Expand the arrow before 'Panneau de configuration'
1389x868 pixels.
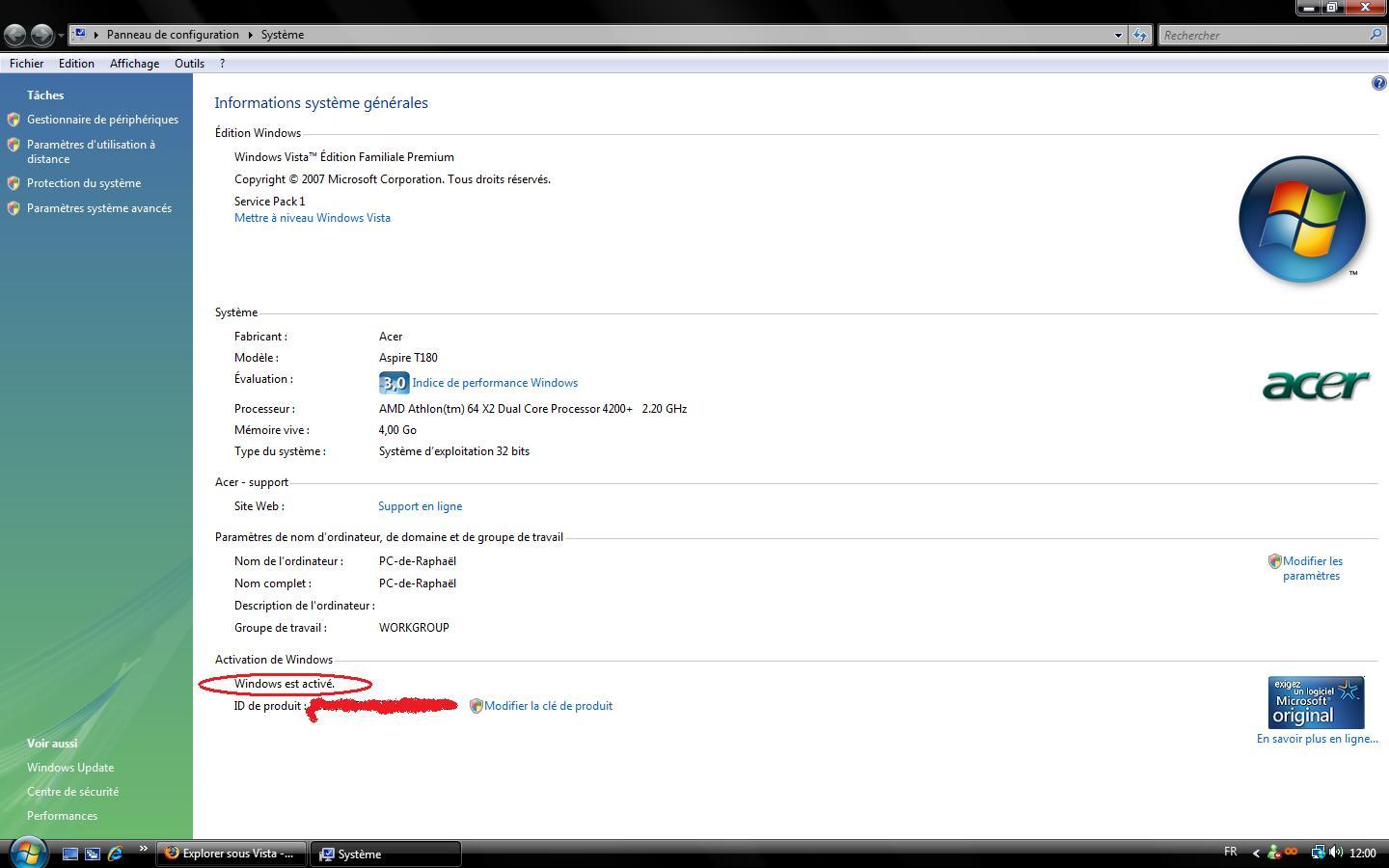click(x=96, y=35)
